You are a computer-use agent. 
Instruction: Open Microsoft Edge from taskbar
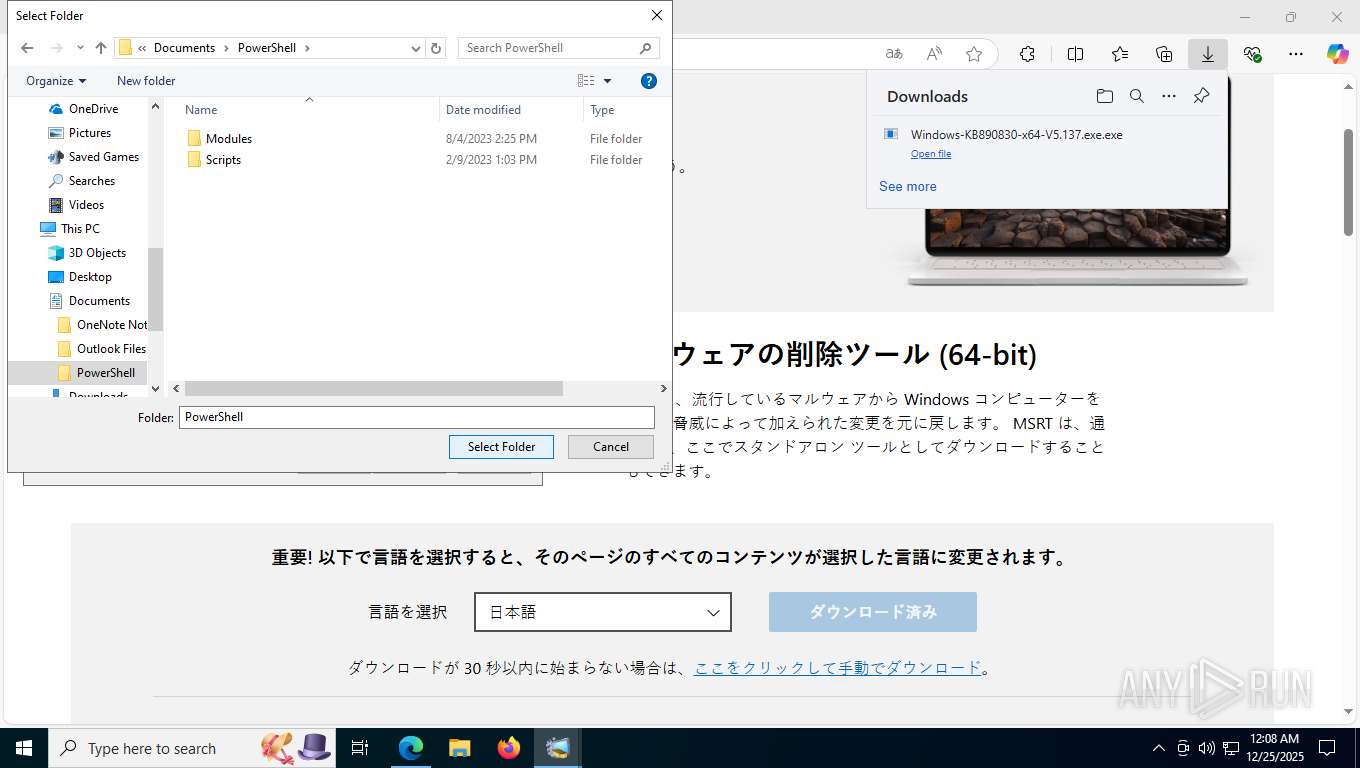pos(411,748)
